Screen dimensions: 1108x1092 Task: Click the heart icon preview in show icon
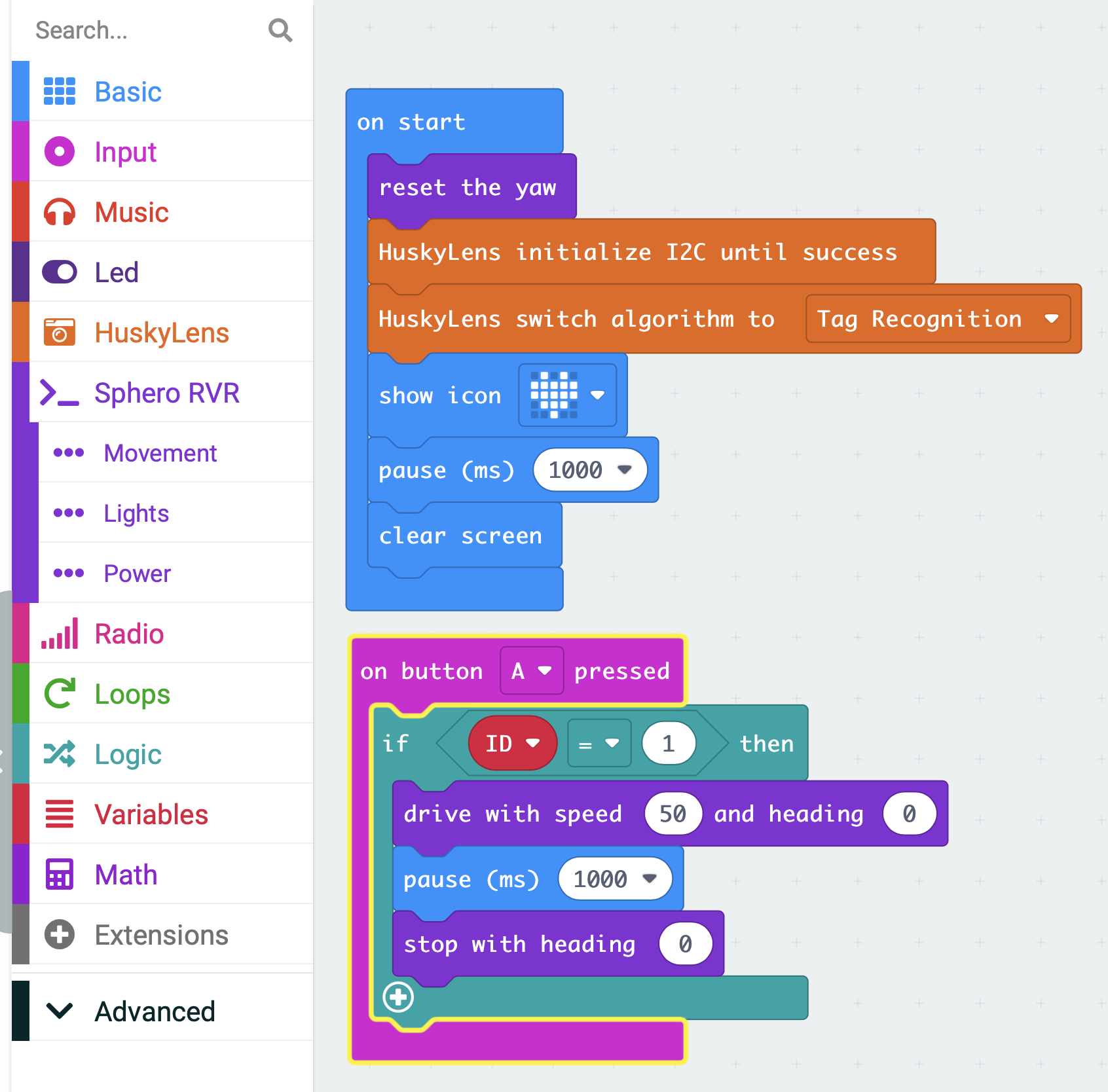pyautogui.click(x=554, y=395)
